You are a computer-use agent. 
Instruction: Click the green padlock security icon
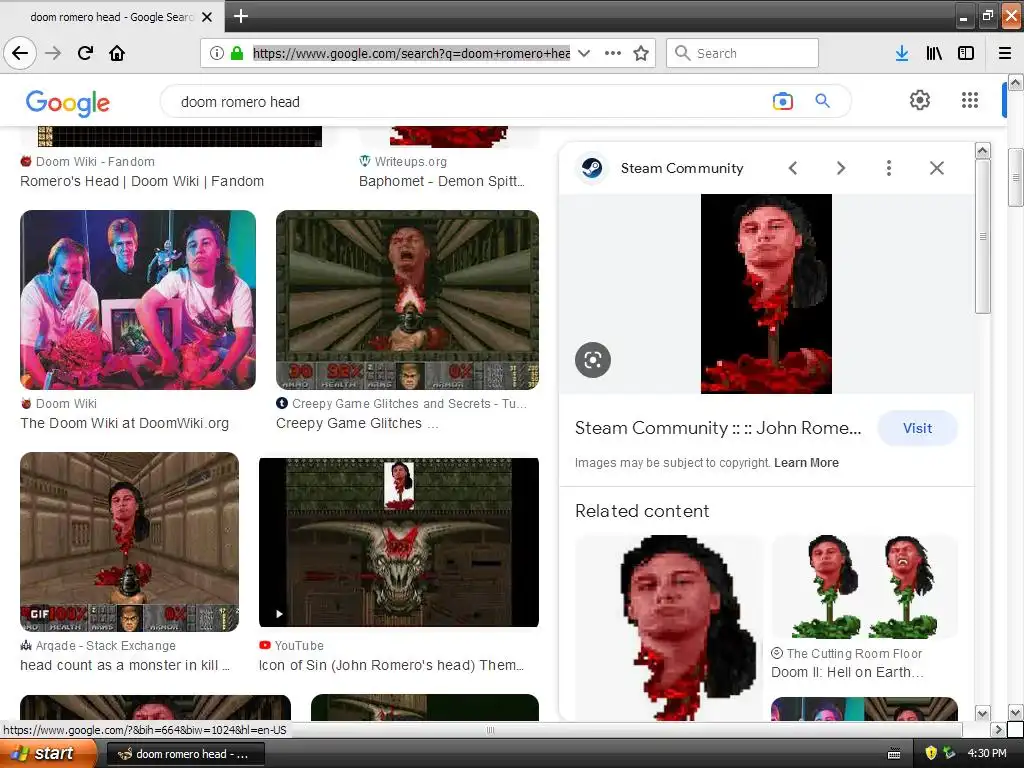[237, 53]
